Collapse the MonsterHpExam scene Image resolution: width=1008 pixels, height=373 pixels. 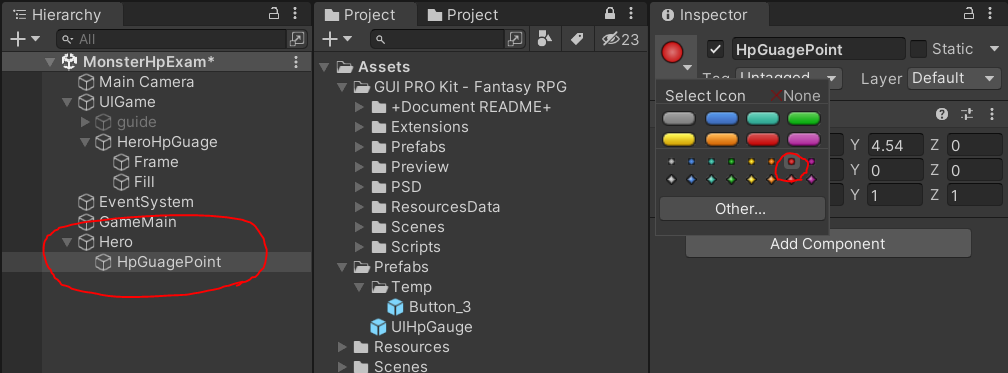pyautogui.click(x=50, y=62)
